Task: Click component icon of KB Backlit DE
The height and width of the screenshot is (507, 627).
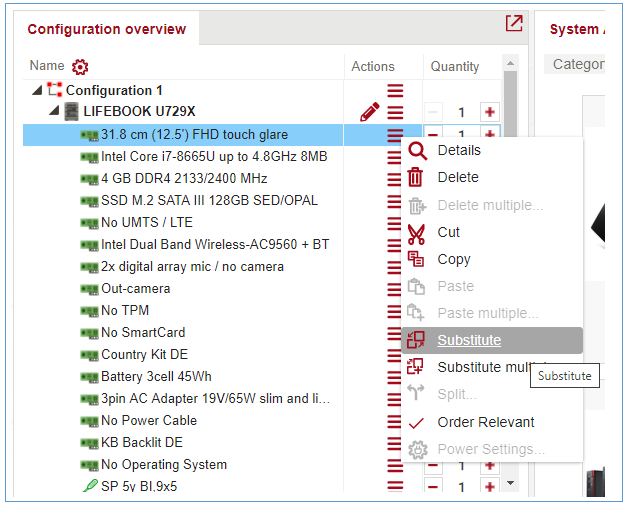Action: [x=89, y=443]
